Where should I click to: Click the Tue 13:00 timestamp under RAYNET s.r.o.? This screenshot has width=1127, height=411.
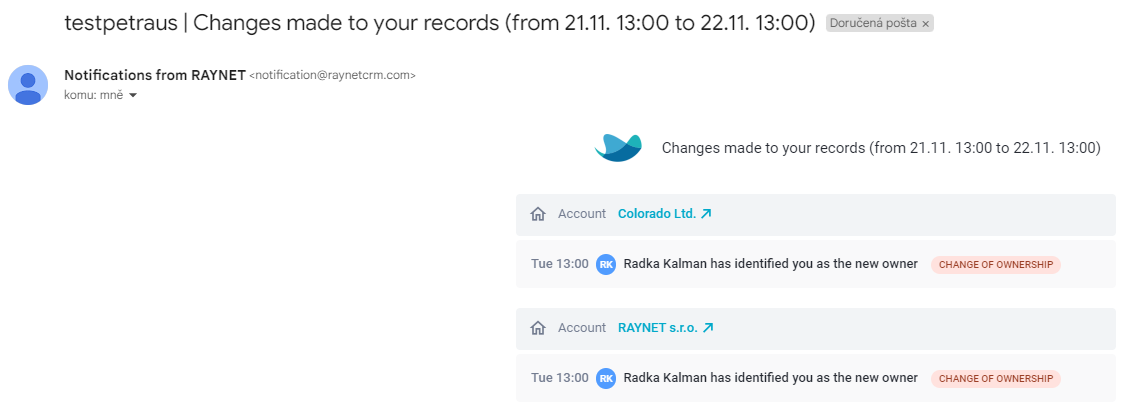pyautogui.click(x=560, y=378)
